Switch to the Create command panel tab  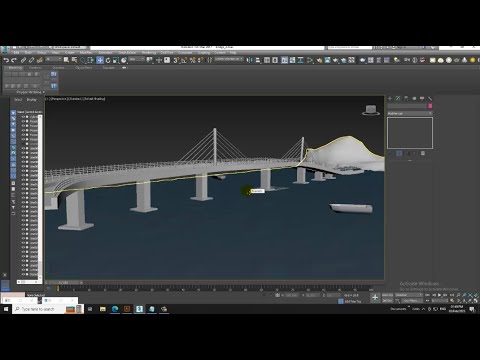tap(390, 99)
